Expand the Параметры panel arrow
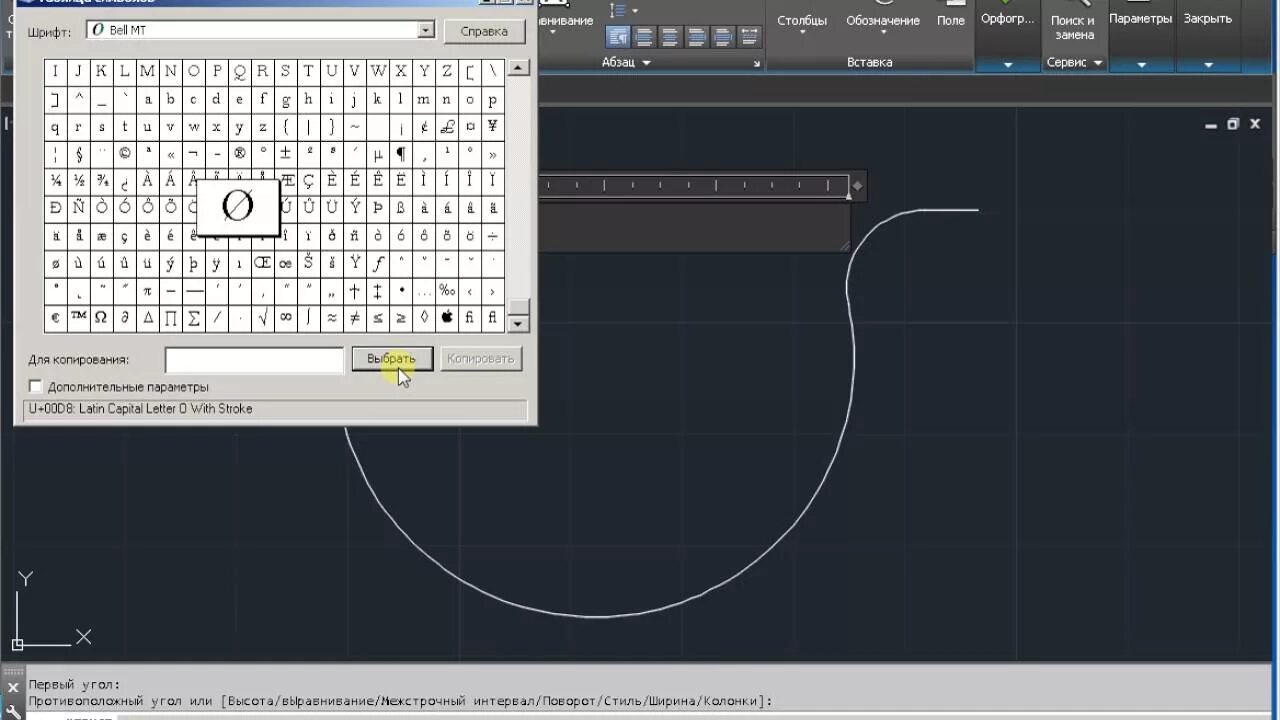Viewport: 1280px width, 720px height. pyautogui.click(x=1140, y=64)
